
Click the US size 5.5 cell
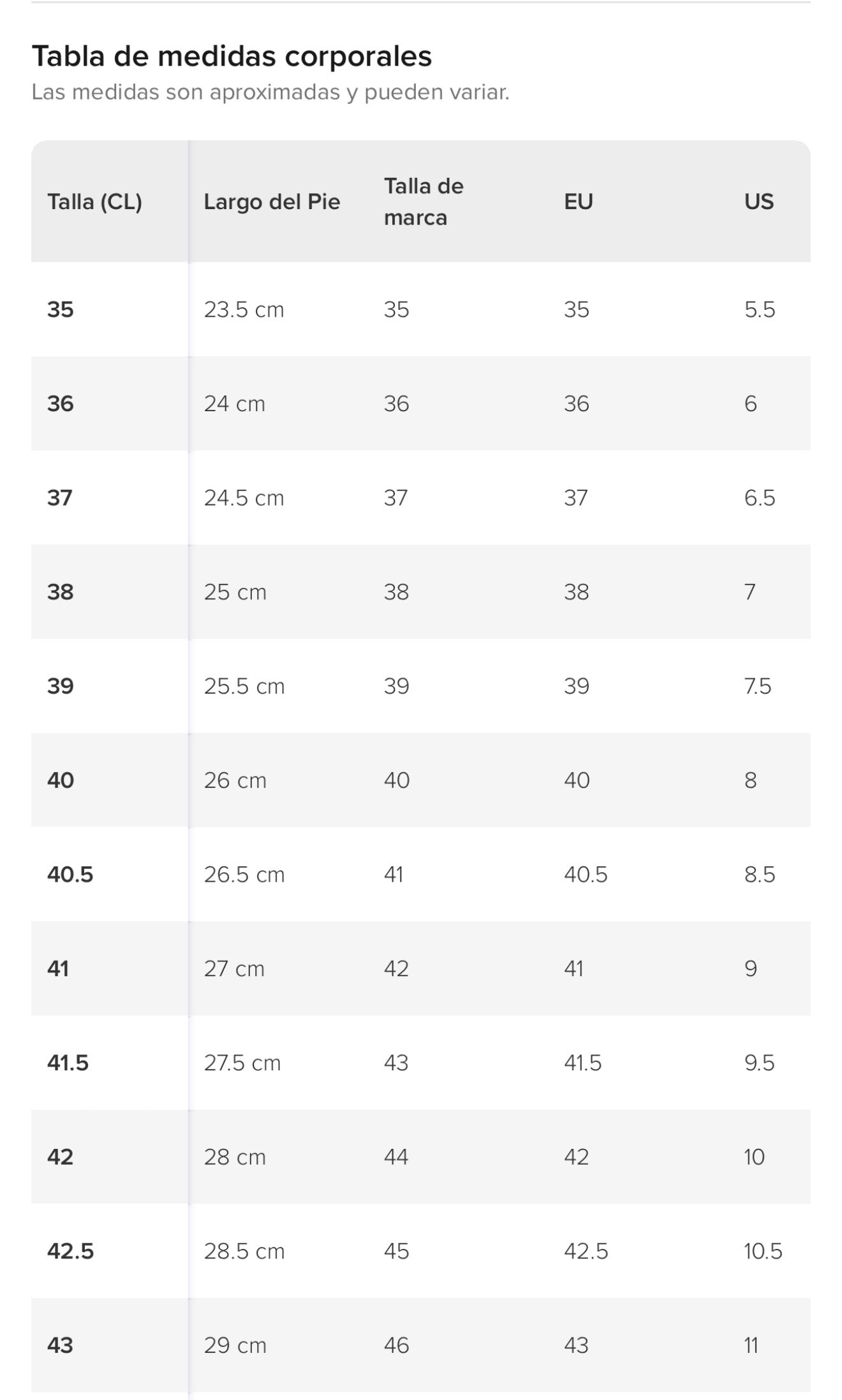(759, 310)
